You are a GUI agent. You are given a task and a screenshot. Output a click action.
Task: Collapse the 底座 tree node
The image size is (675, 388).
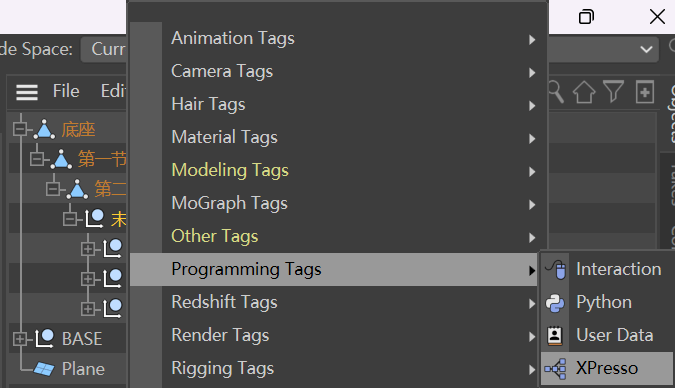(x=19, y=129)
